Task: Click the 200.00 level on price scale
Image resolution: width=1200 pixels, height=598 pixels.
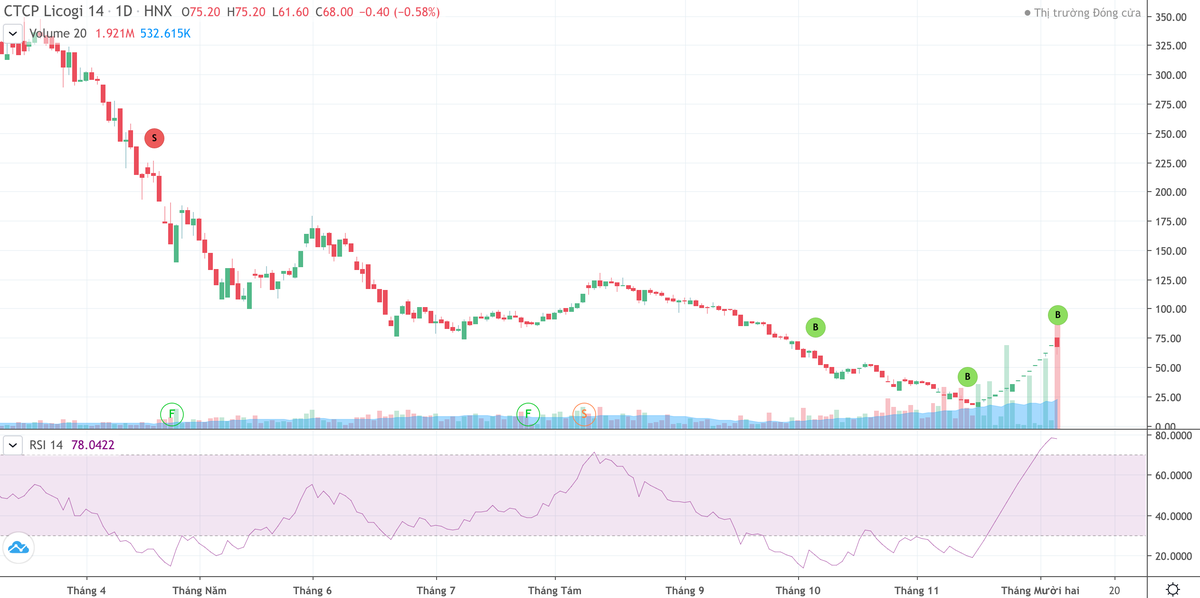Action: click(1170, 192)
